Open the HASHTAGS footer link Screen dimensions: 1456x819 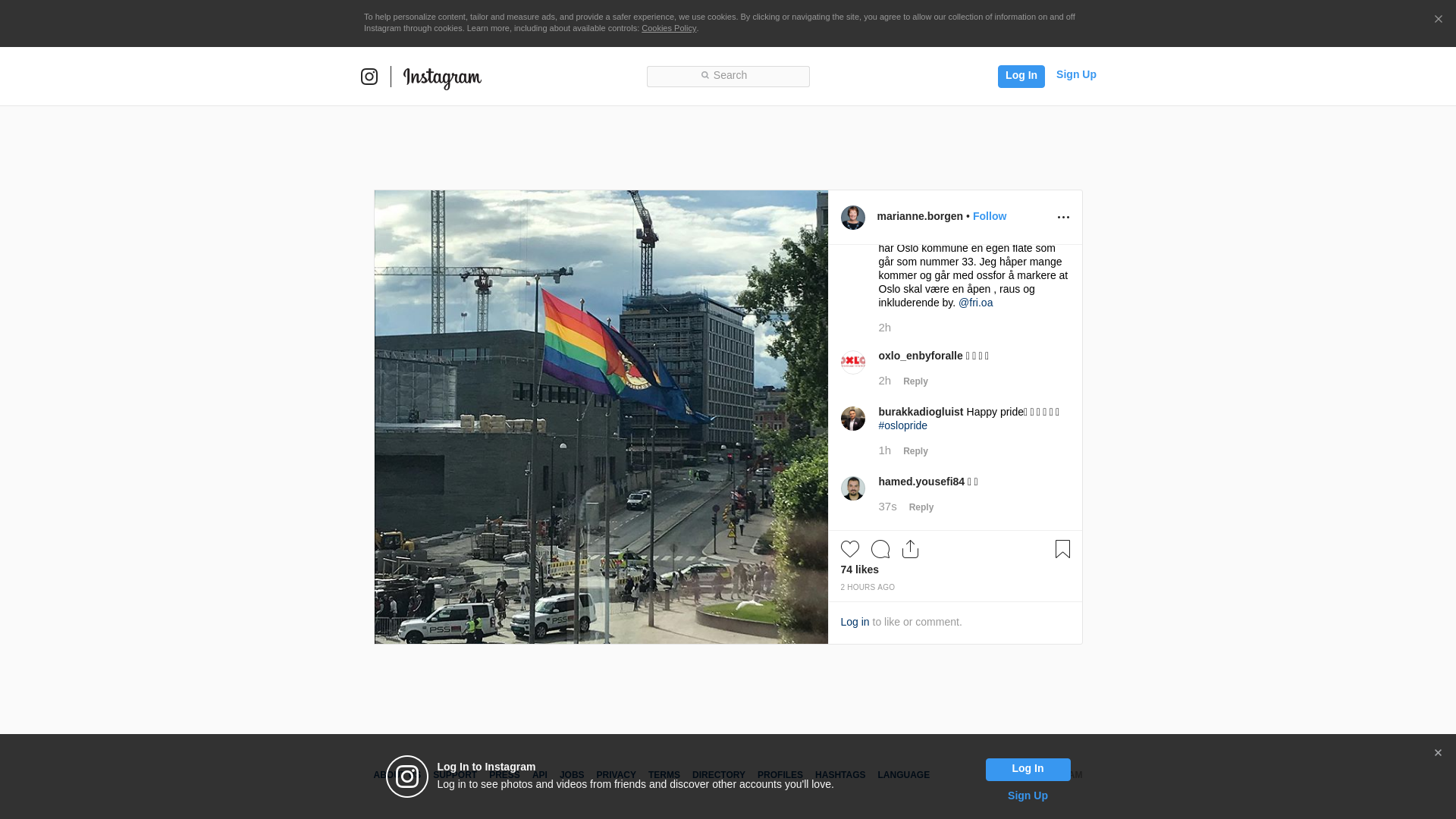pyautogui.click(x=840, y=775)
